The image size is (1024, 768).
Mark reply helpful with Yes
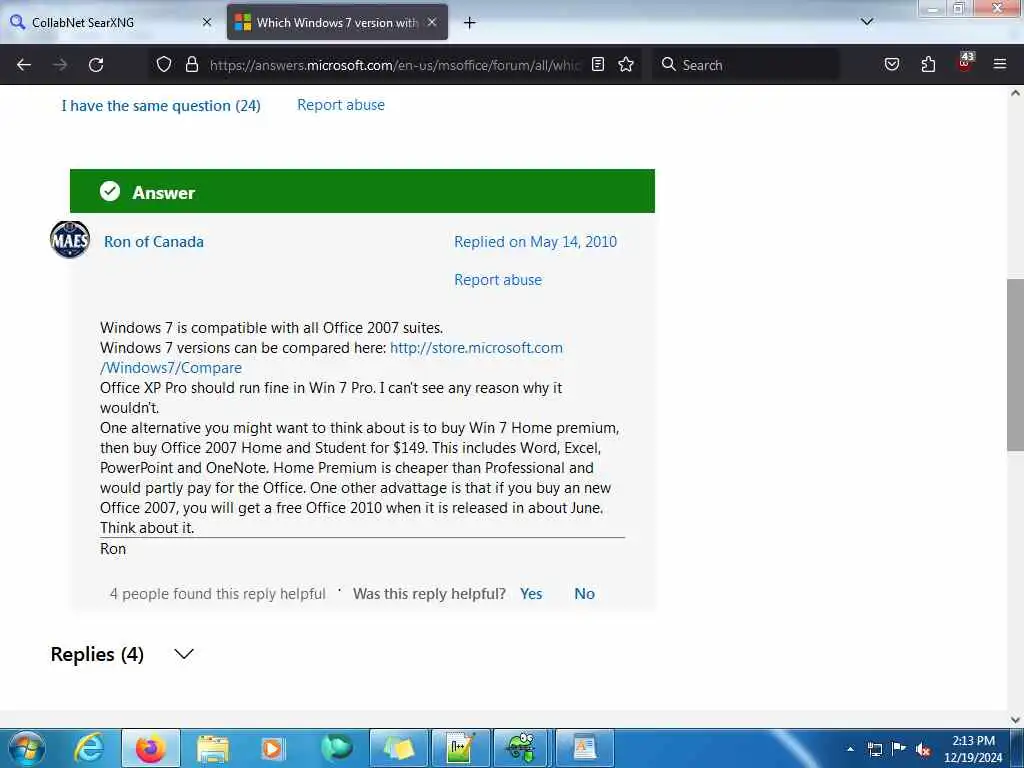point(531,594)
